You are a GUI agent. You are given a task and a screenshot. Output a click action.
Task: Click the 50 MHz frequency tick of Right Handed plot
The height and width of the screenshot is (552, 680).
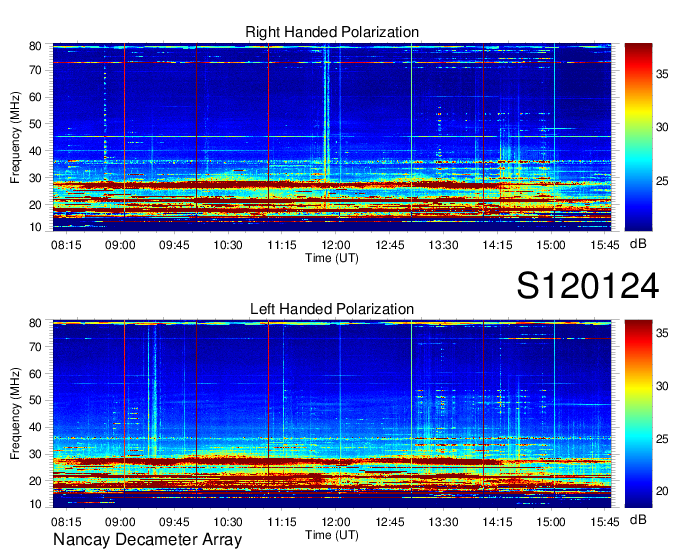coord(35,124)
